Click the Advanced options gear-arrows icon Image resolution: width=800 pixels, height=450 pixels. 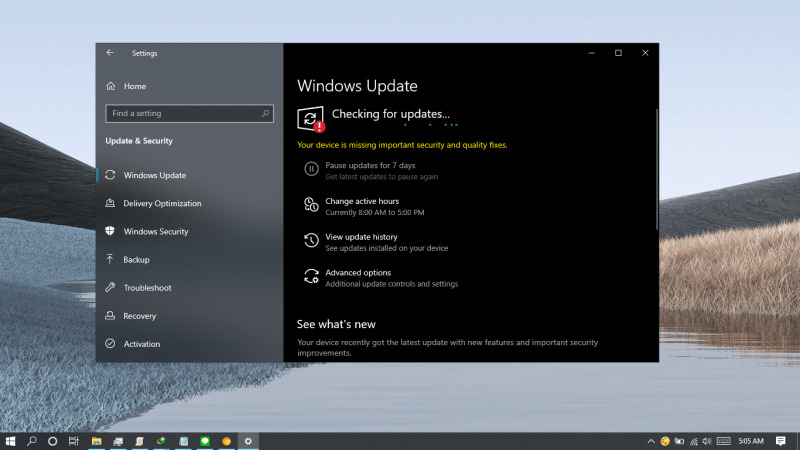[311, 276]
